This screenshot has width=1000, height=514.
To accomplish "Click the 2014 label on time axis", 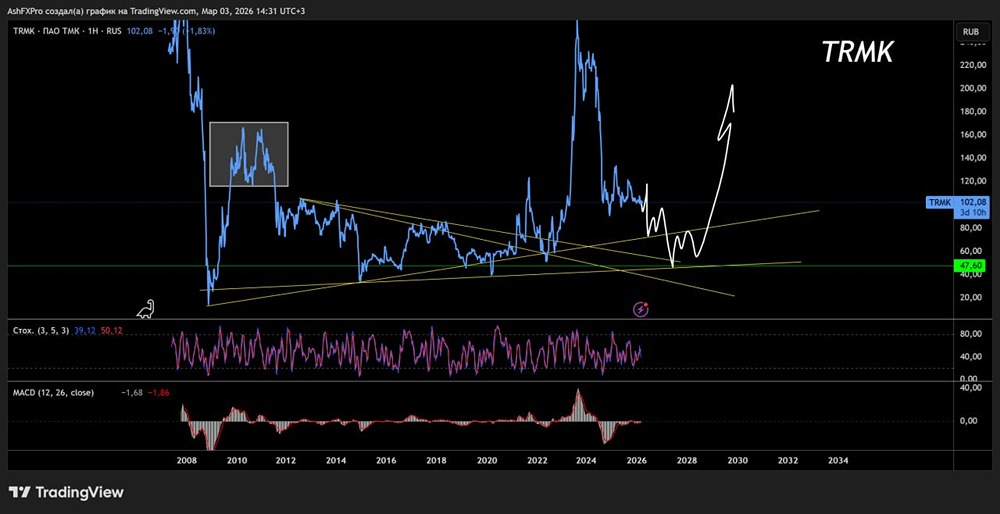I will click(x=336, y=460).
